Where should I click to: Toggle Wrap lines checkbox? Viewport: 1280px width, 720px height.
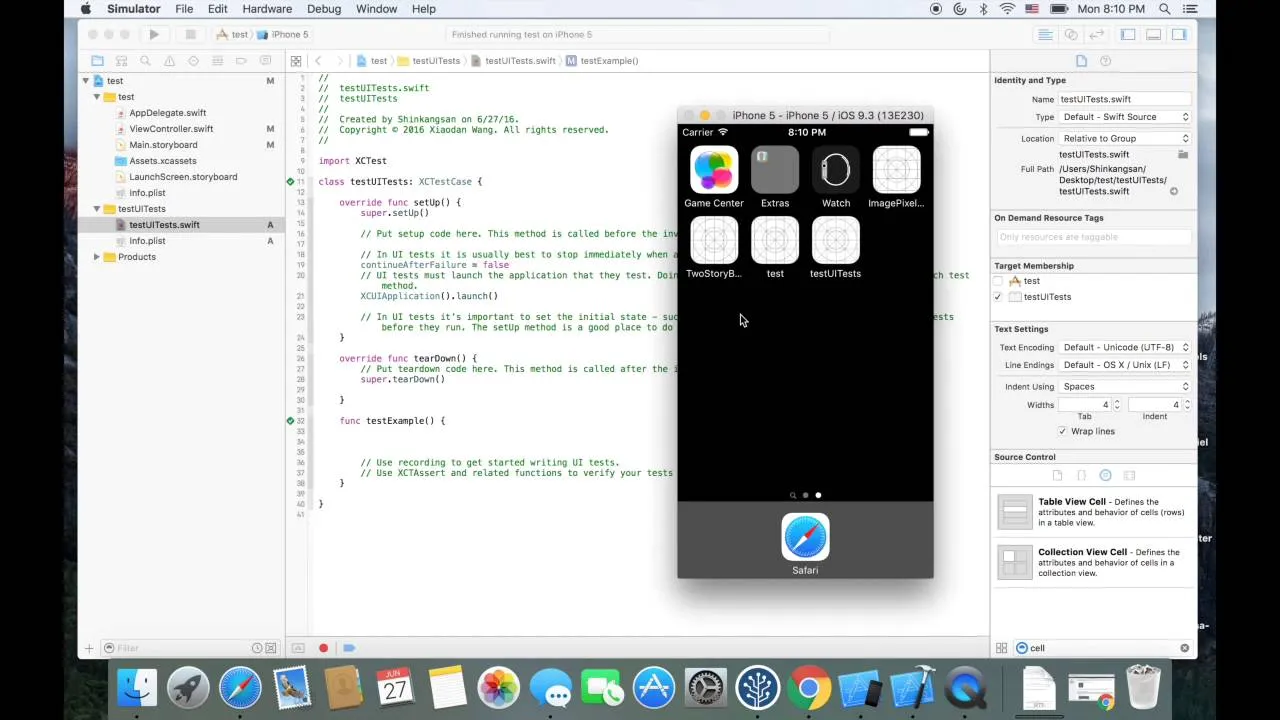1062,431
